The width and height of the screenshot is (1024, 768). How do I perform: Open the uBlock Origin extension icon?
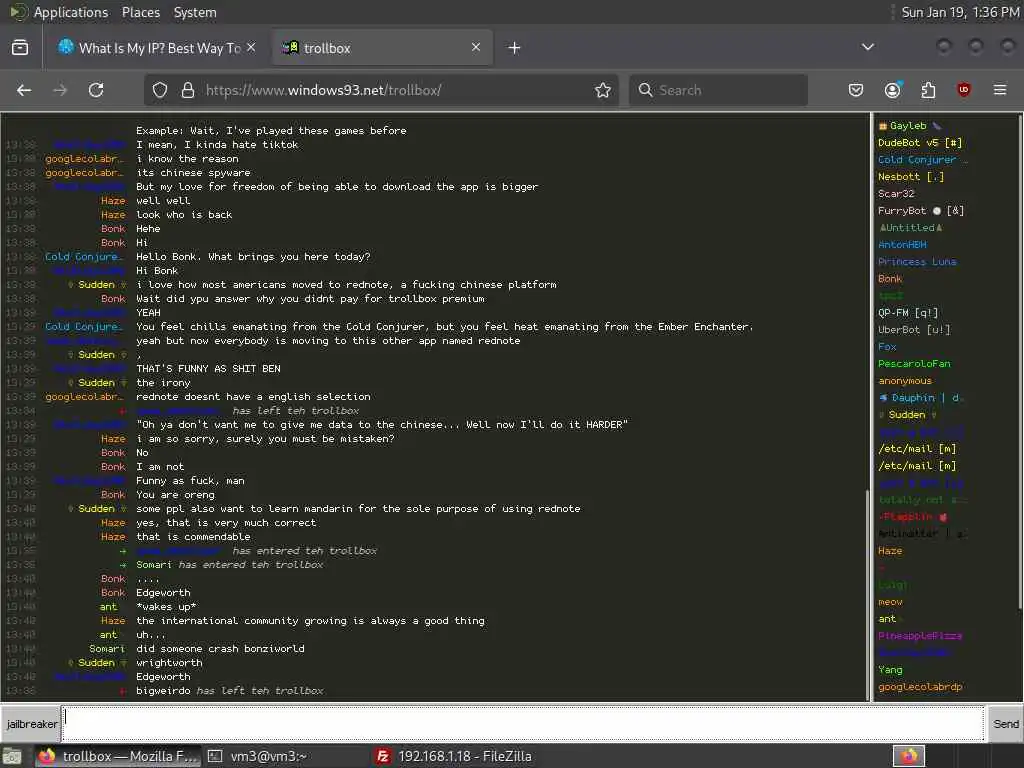964,90
